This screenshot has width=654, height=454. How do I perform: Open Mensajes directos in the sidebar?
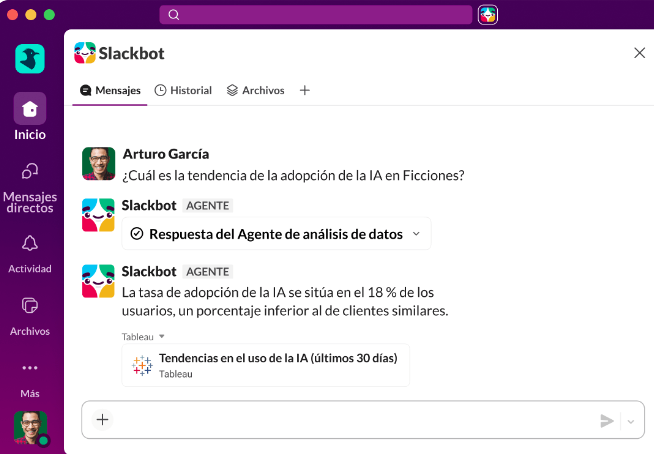(30, 171)
